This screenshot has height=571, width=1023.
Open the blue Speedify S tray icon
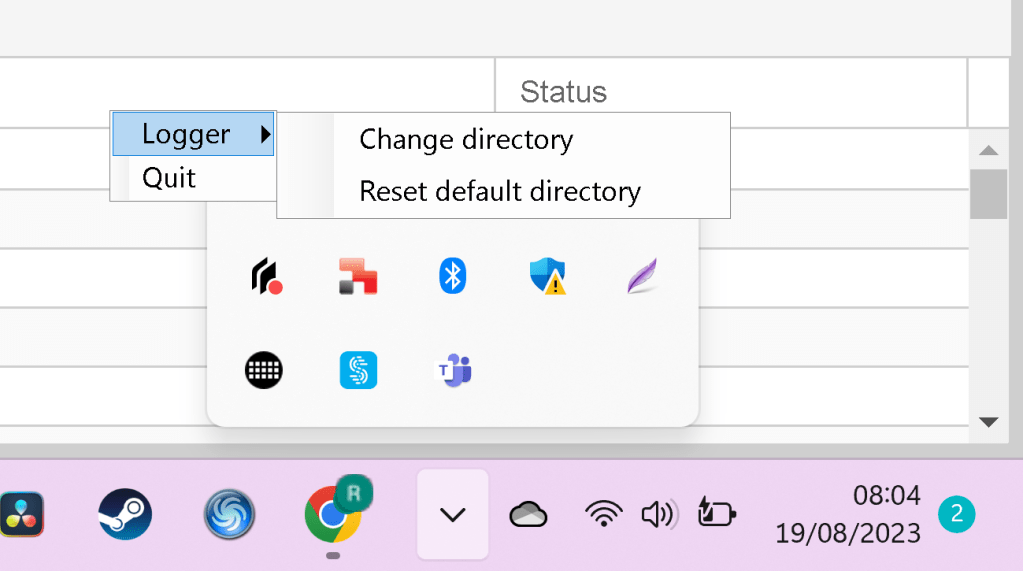tap(358, 370)
